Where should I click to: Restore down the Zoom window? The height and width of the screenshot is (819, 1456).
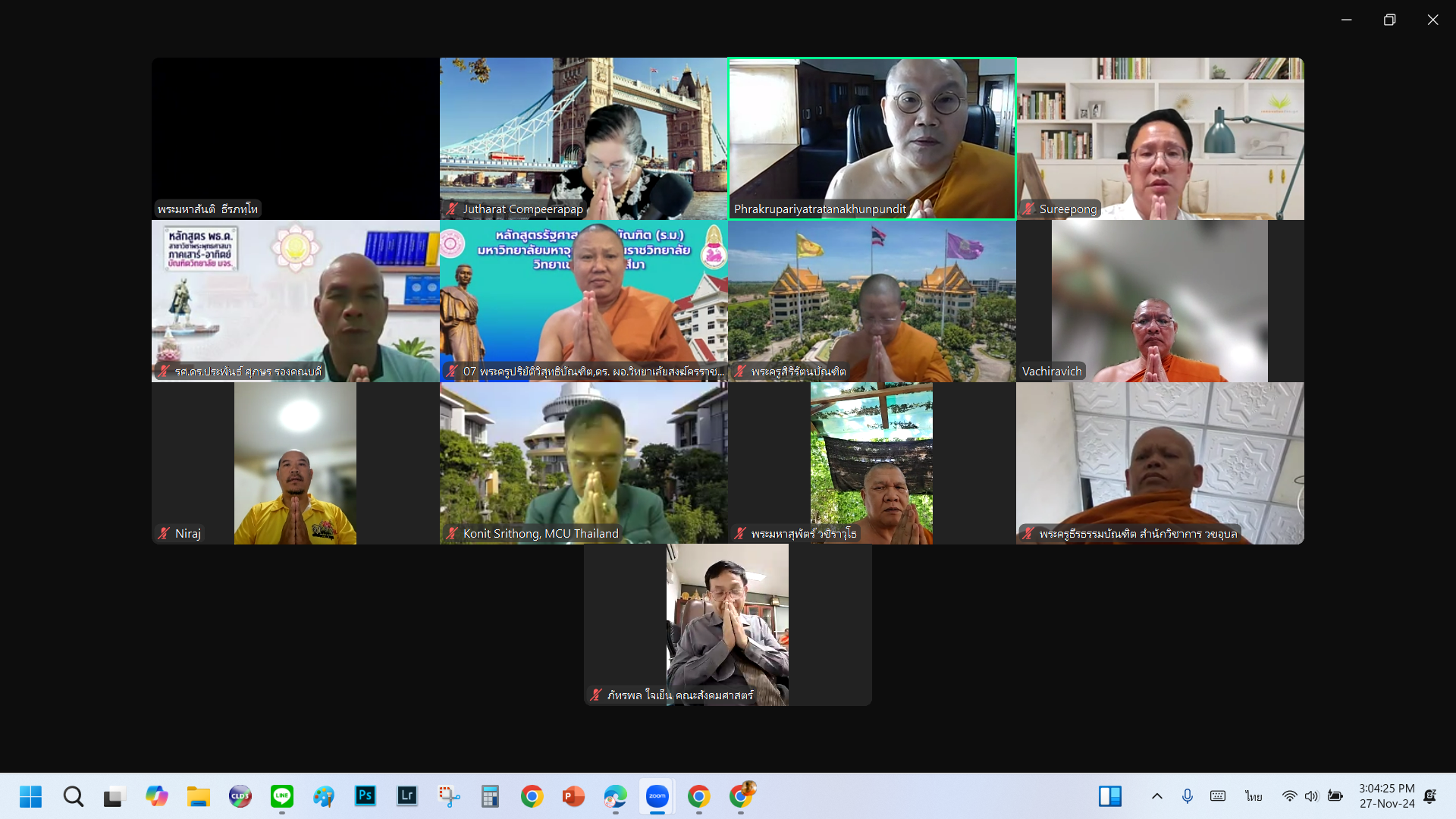[x=1389, y=20]
